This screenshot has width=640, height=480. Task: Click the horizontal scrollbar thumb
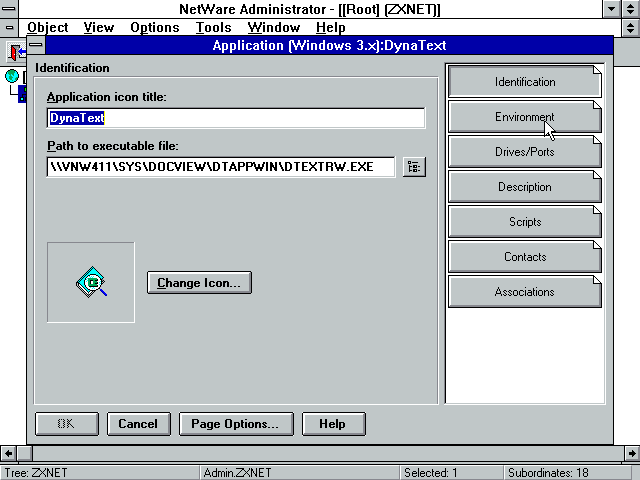click(24, 453)
